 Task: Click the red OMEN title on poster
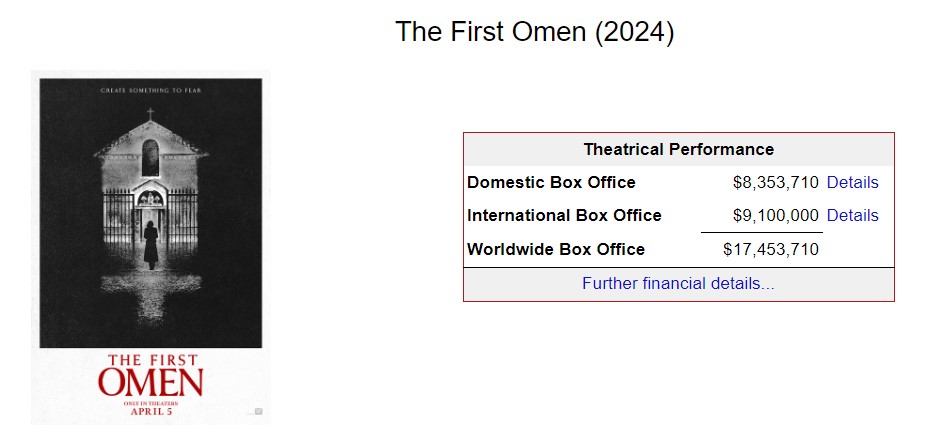(150, 382)
